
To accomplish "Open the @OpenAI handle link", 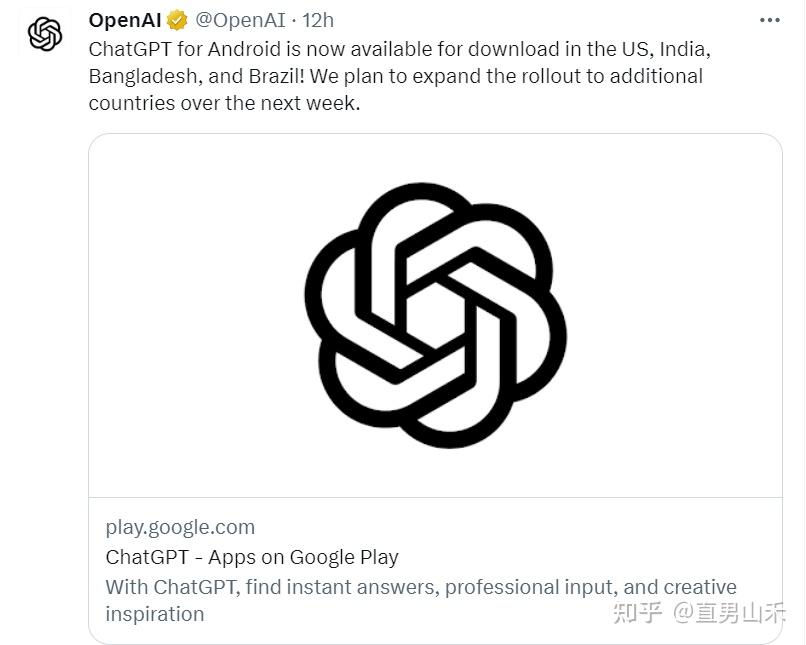I will (x=240, y=21).
